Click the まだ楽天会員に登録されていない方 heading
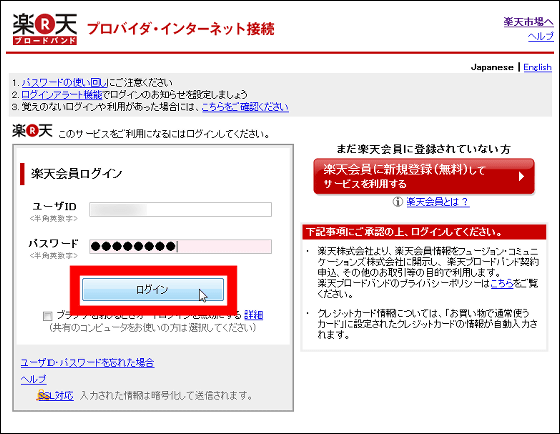 [x=424, y=149]
